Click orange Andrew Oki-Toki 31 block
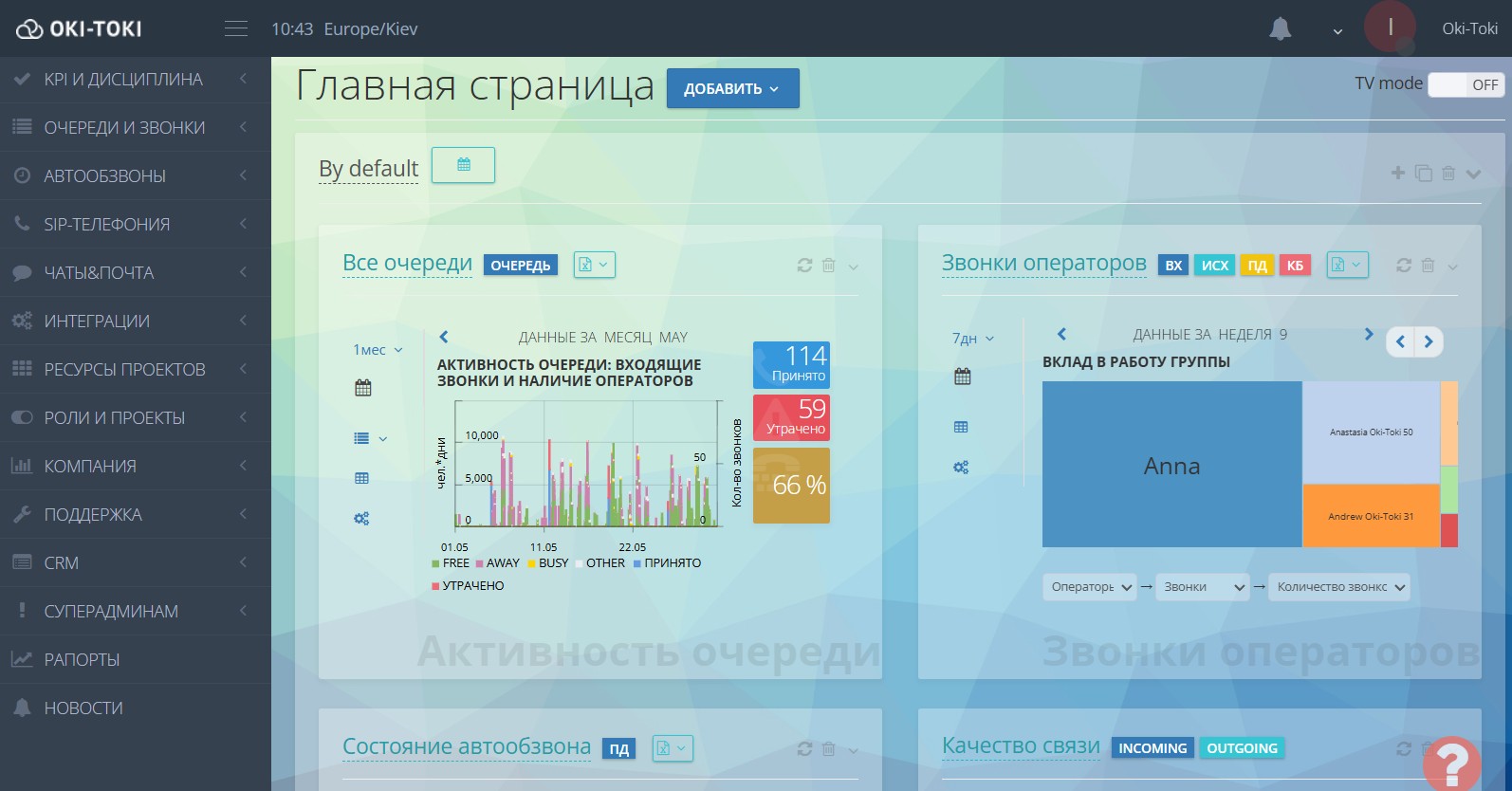 click(1371, 516)
